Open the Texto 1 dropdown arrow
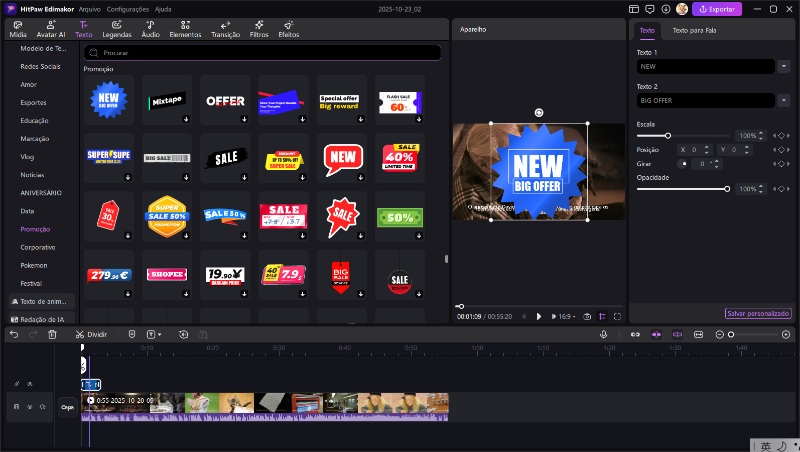 [x=783, y=66]
